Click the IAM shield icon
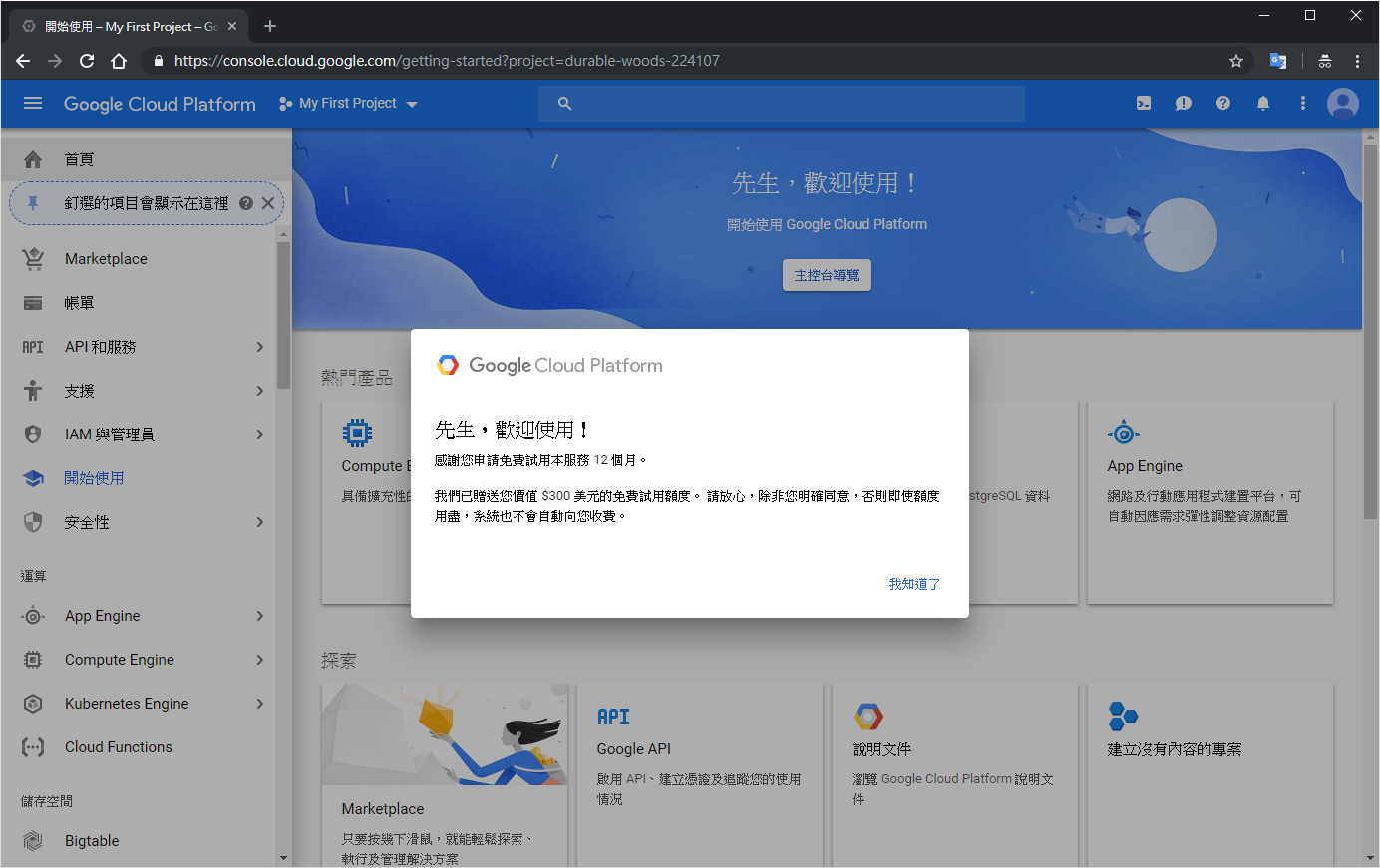Screen dimensions: 1380x868 point(33,434)
